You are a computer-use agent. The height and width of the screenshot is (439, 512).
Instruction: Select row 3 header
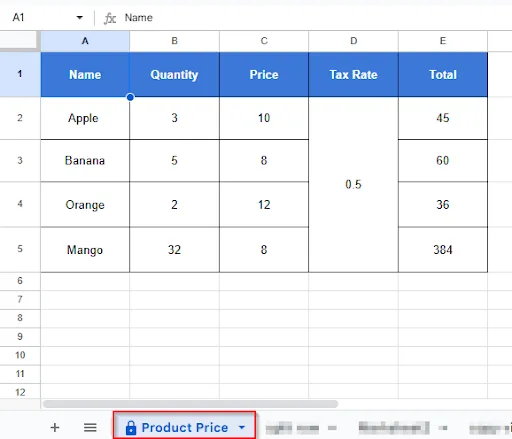point(20,161)
